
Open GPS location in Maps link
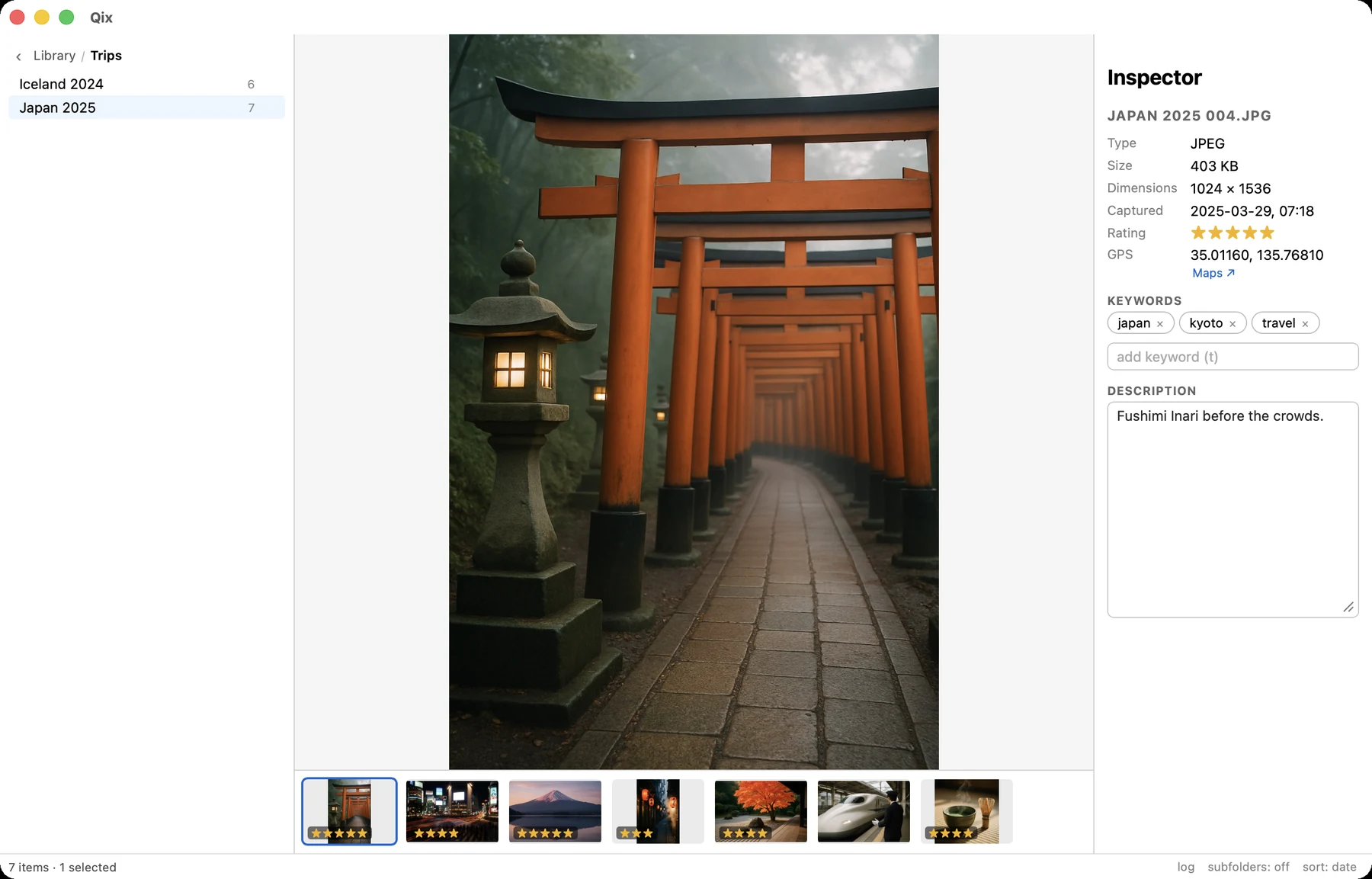1213,273
